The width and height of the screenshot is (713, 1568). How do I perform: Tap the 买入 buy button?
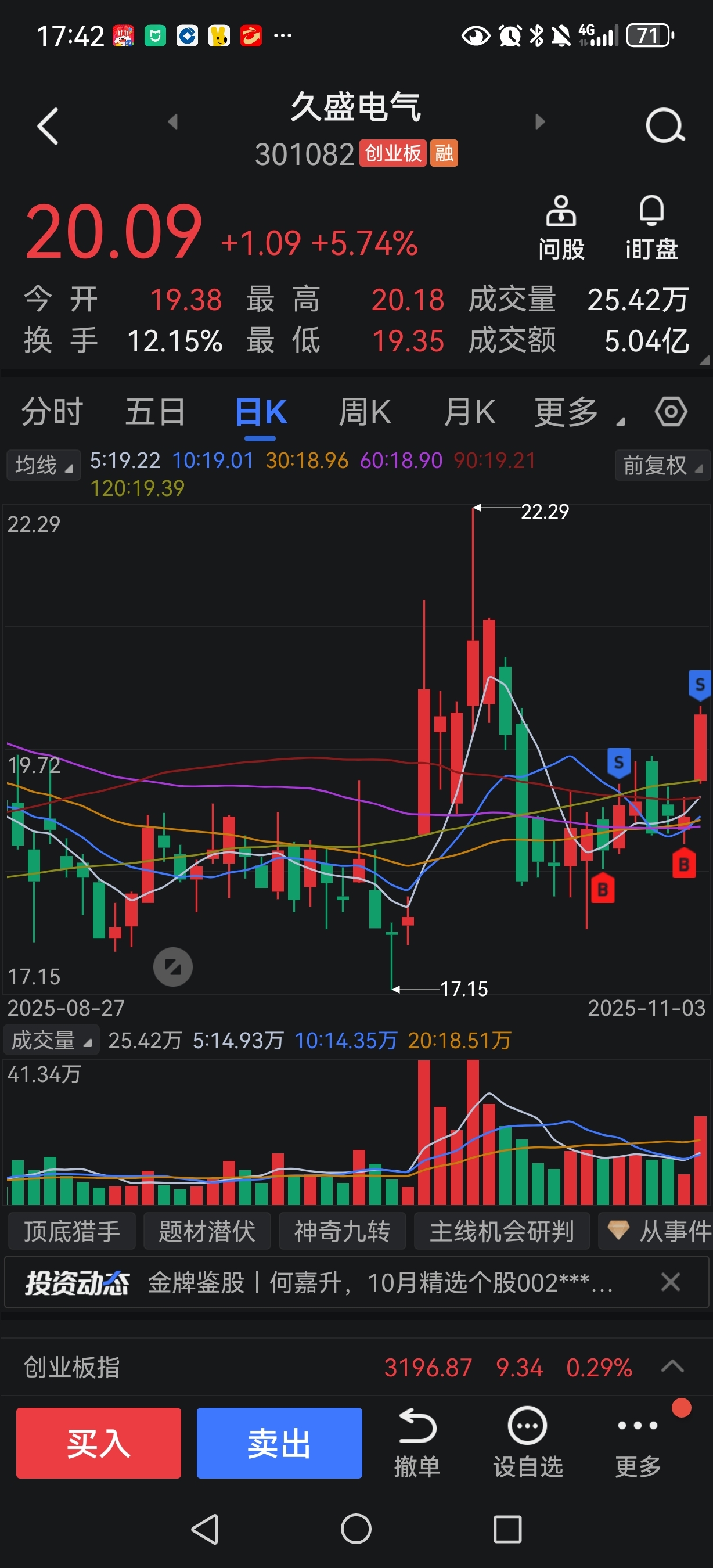point(99,1443)
